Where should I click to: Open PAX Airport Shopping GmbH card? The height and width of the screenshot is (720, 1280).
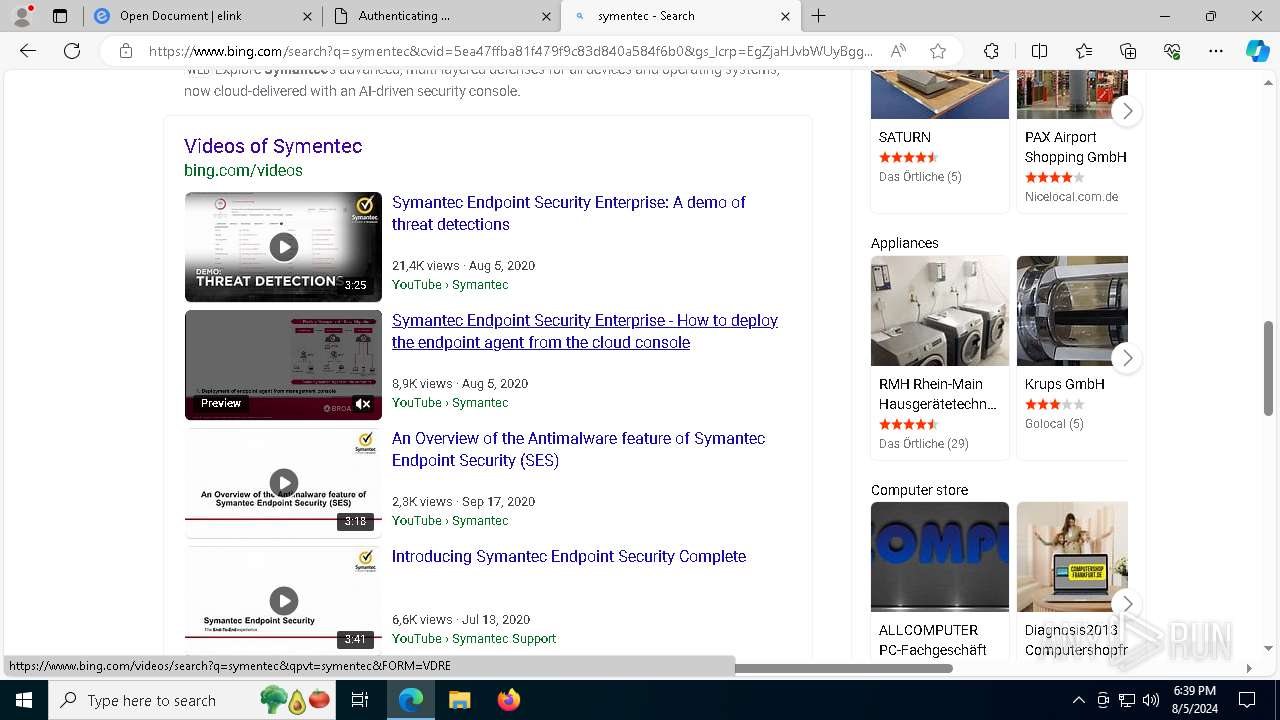(x=1072, y=140)
